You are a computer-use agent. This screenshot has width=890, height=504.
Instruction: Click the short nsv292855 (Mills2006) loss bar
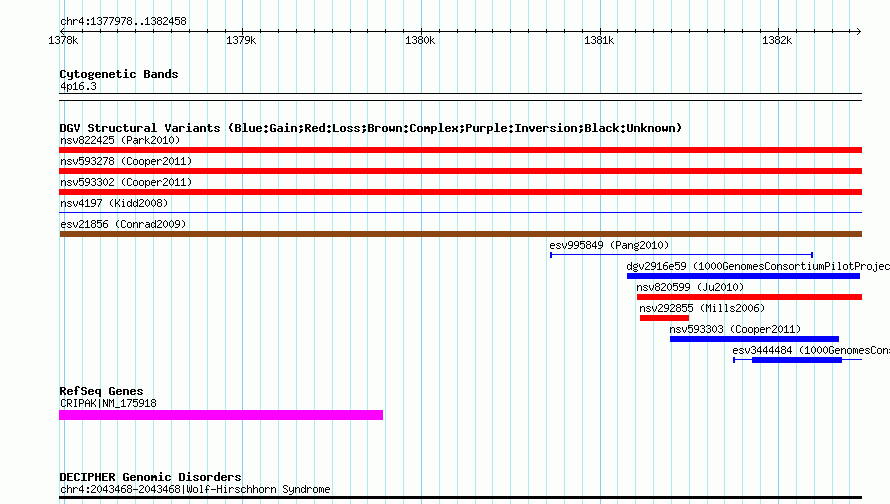[664, 318]
